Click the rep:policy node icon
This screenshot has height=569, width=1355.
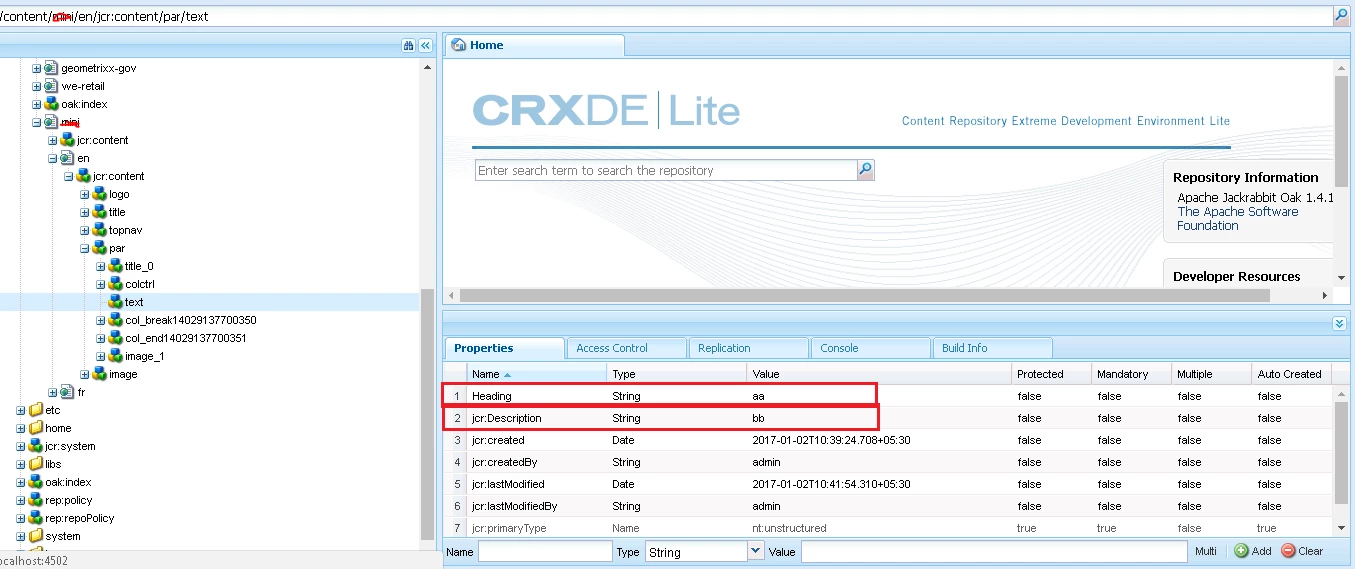(x=36, y=500)
